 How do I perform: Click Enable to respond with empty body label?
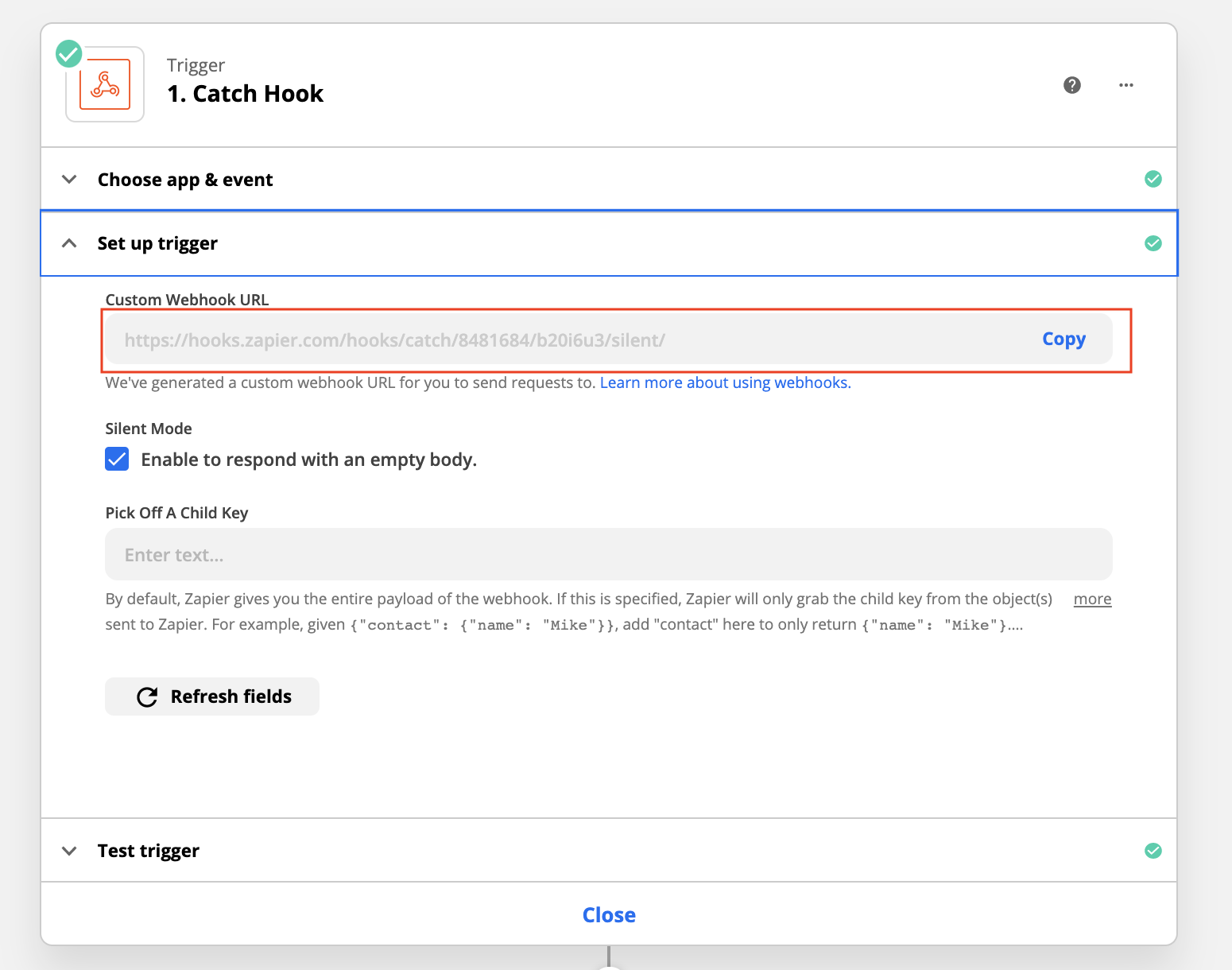308,460
